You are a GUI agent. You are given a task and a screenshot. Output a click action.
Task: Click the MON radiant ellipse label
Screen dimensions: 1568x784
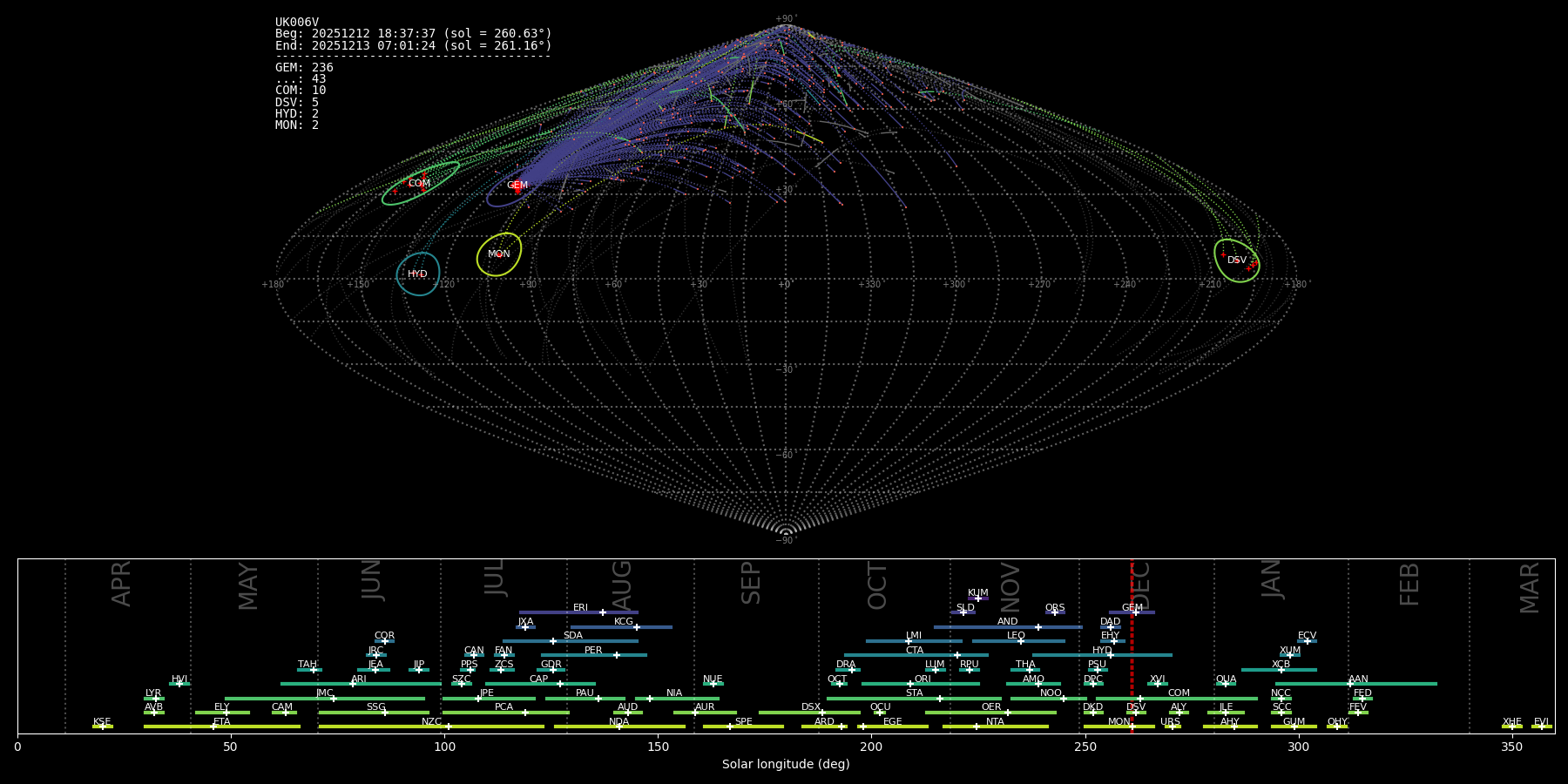point(499,254)
